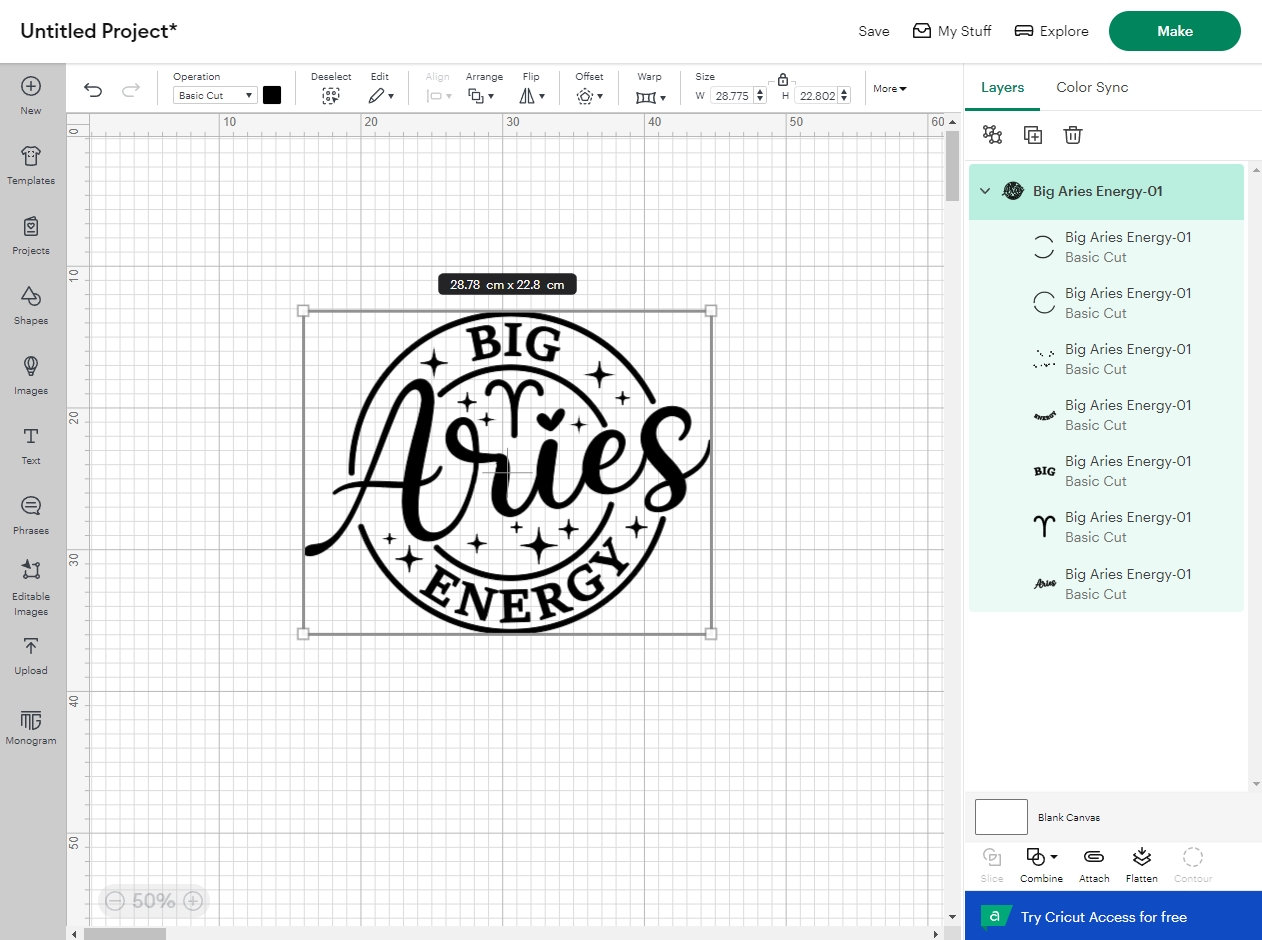
Task: Open the Text tool
Action: tap(30, 446)
